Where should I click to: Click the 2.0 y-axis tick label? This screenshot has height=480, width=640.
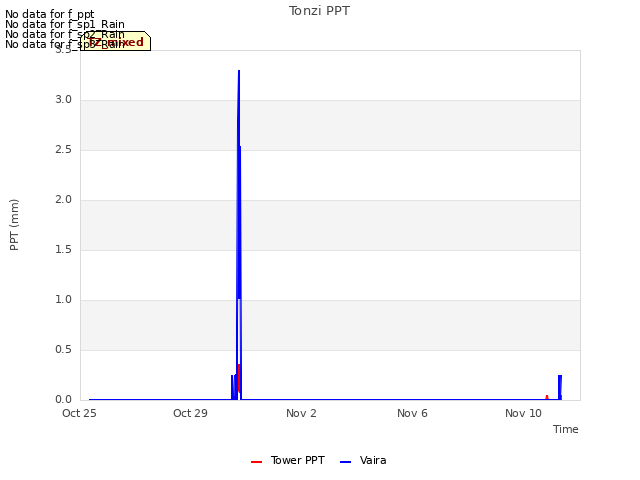tap(63, 200)
